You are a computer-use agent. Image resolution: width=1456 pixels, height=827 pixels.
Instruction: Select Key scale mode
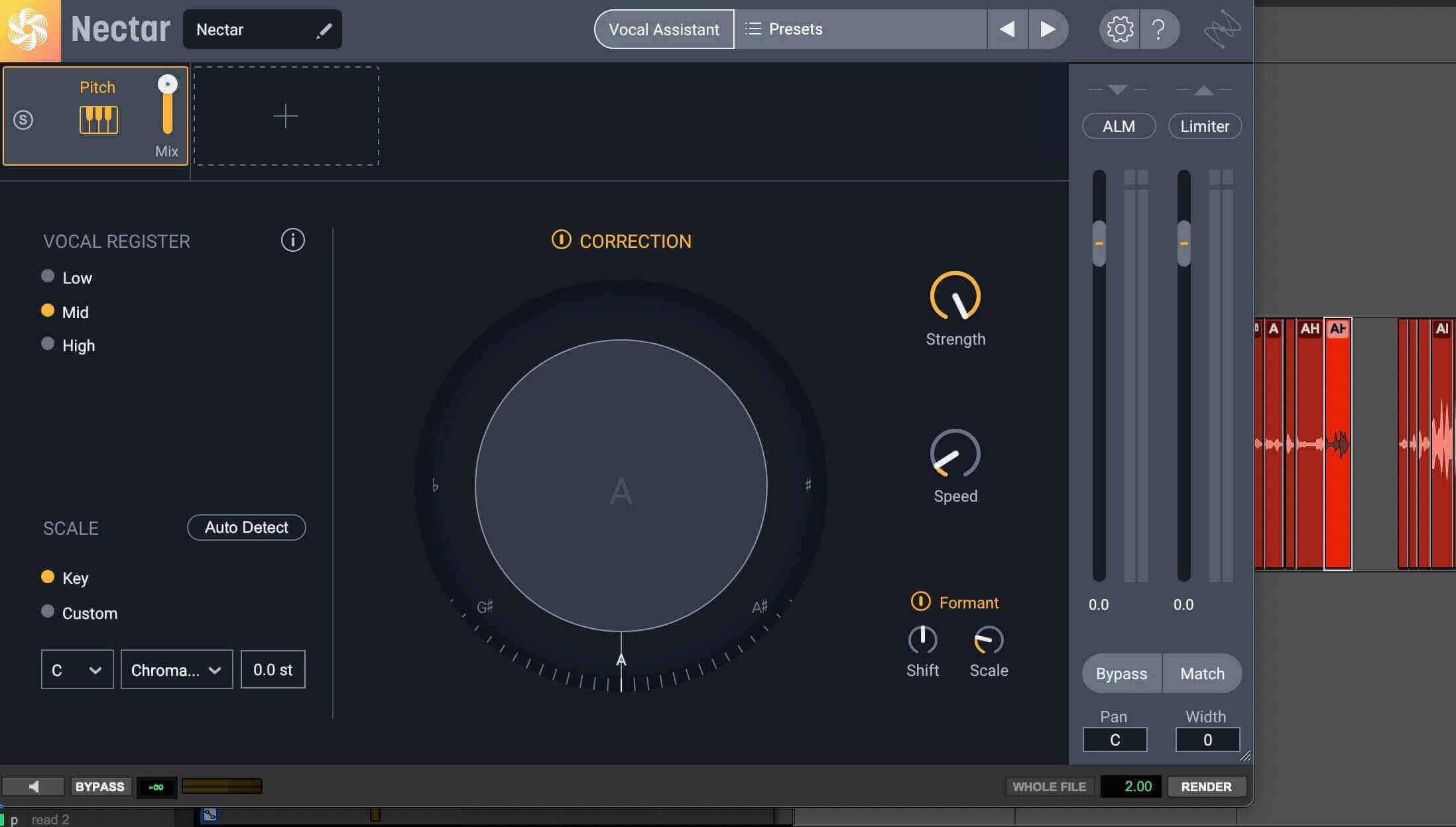point(47,577)
